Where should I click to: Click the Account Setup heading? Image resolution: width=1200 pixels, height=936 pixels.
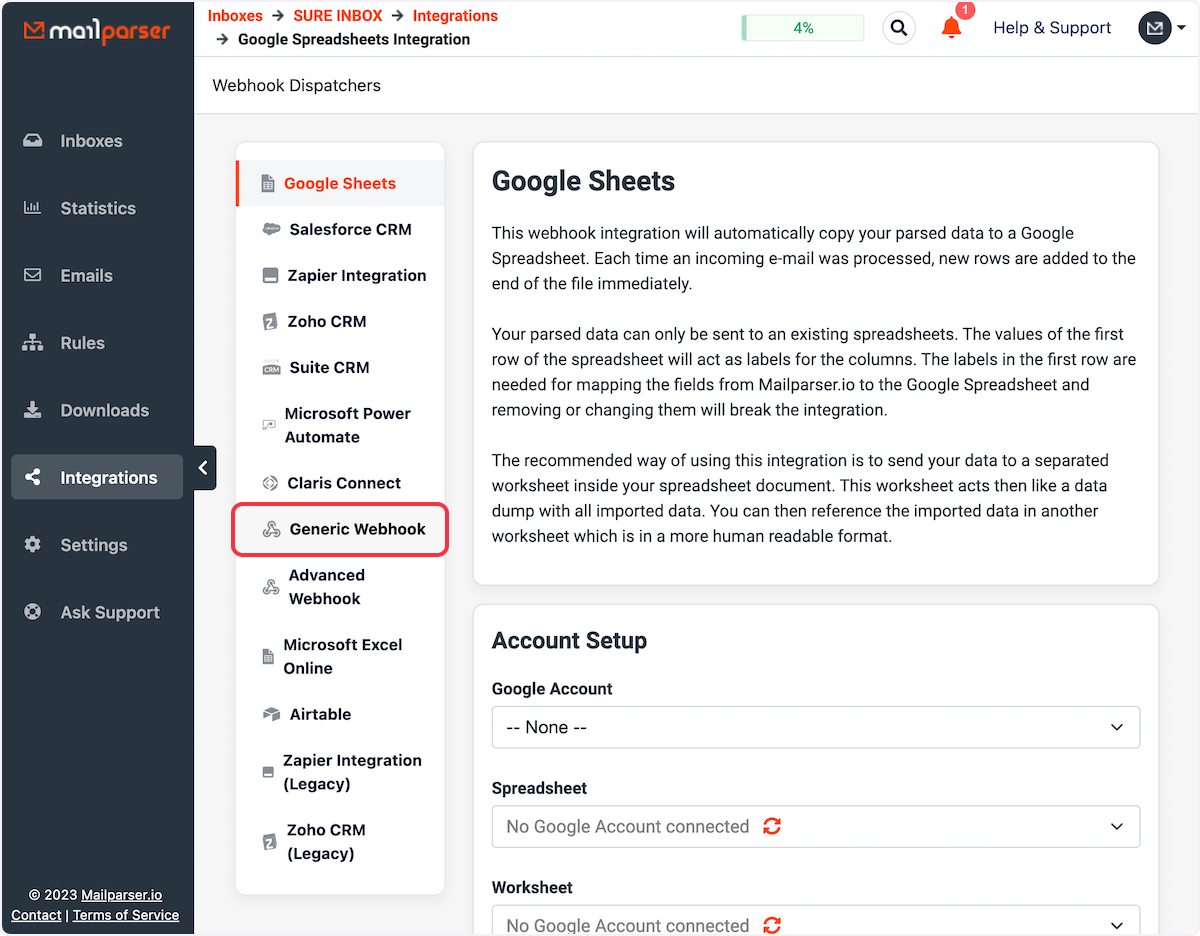[x=569, y=641]
